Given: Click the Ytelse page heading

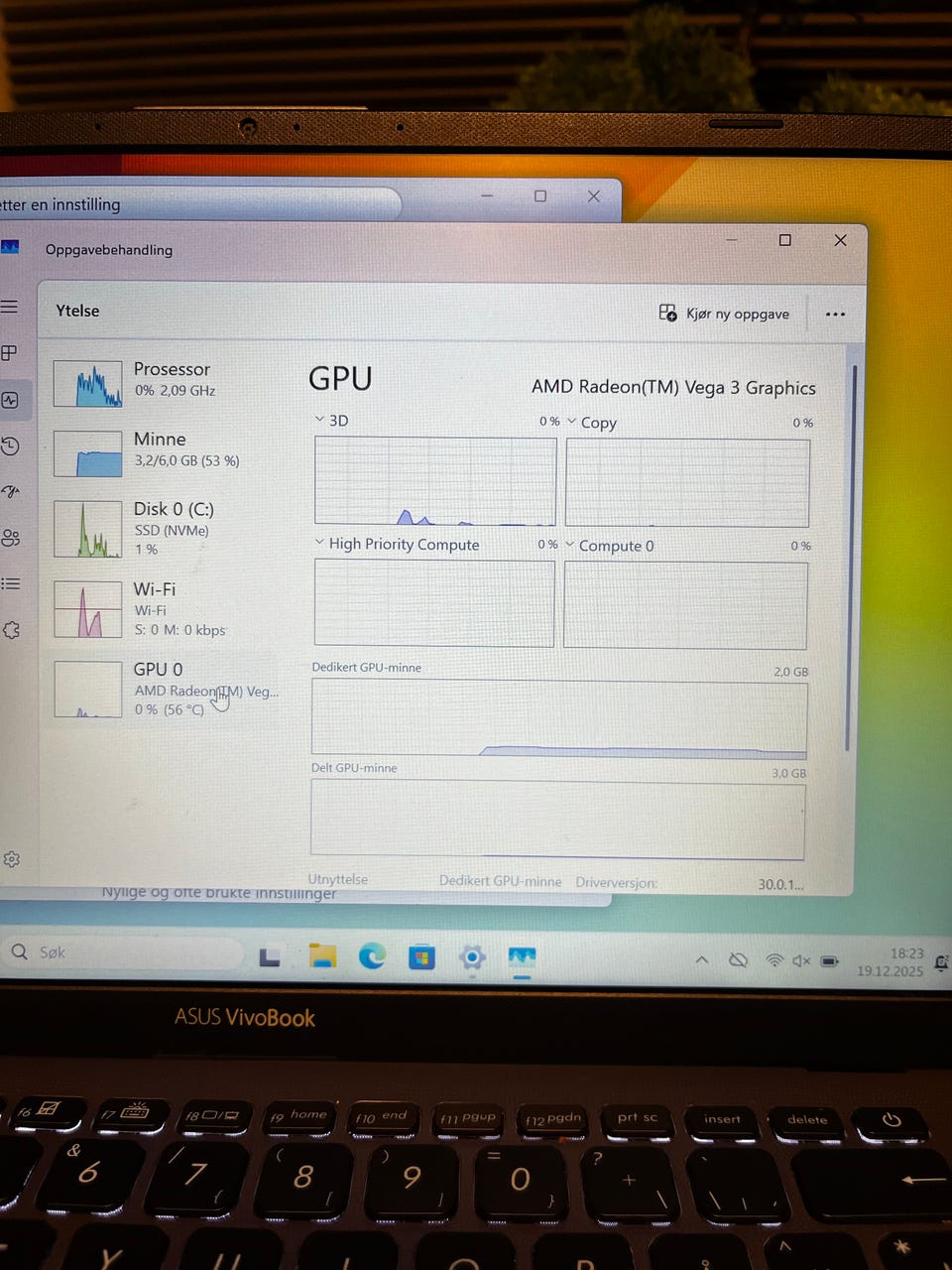Looking at the screenshot, I should tap(77, 311).
